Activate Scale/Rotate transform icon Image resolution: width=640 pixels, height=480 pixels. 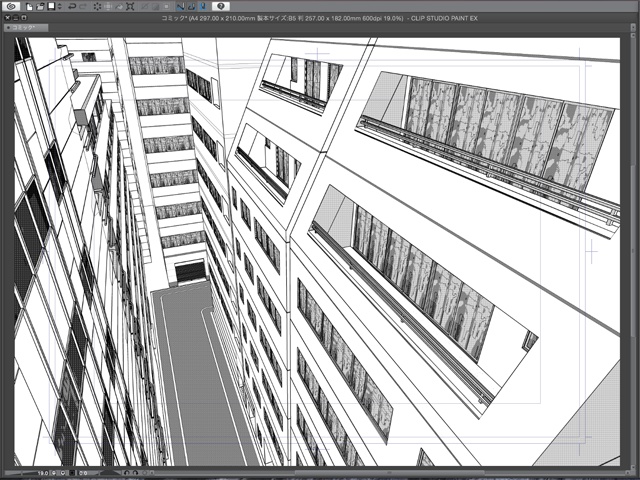click(x=130, y=7)
